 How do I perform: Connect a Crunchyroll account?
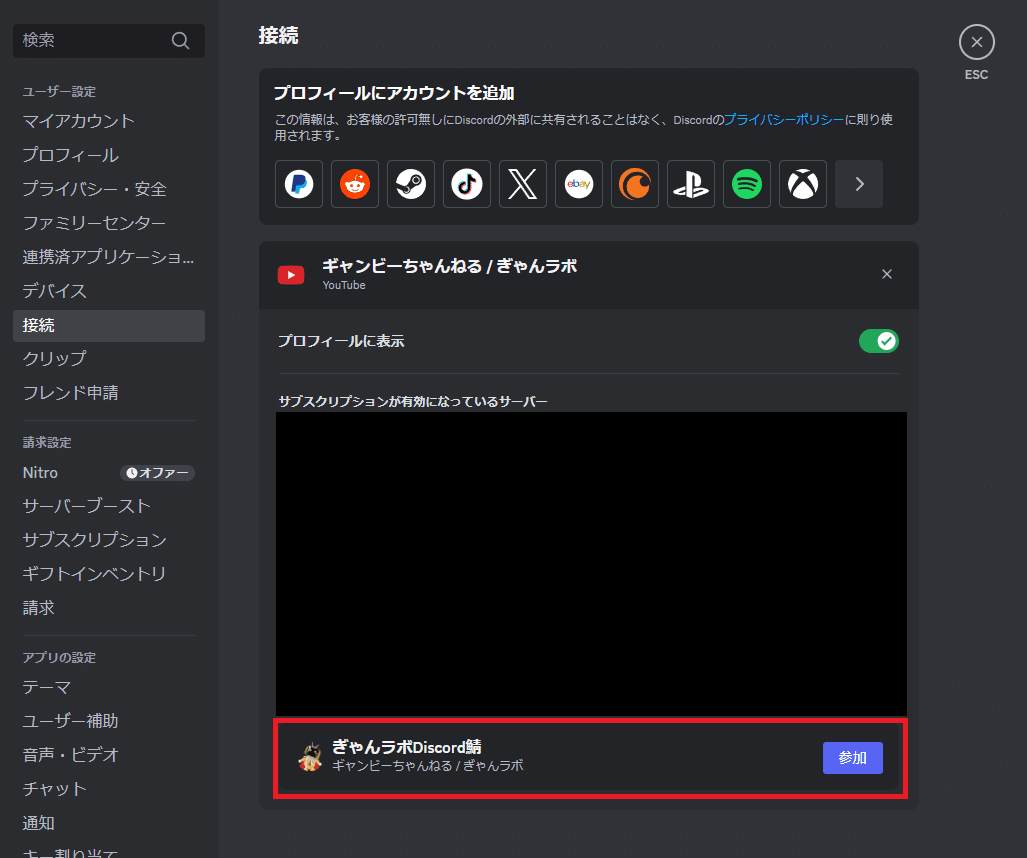pyautogui.click(x=635, y=184)
